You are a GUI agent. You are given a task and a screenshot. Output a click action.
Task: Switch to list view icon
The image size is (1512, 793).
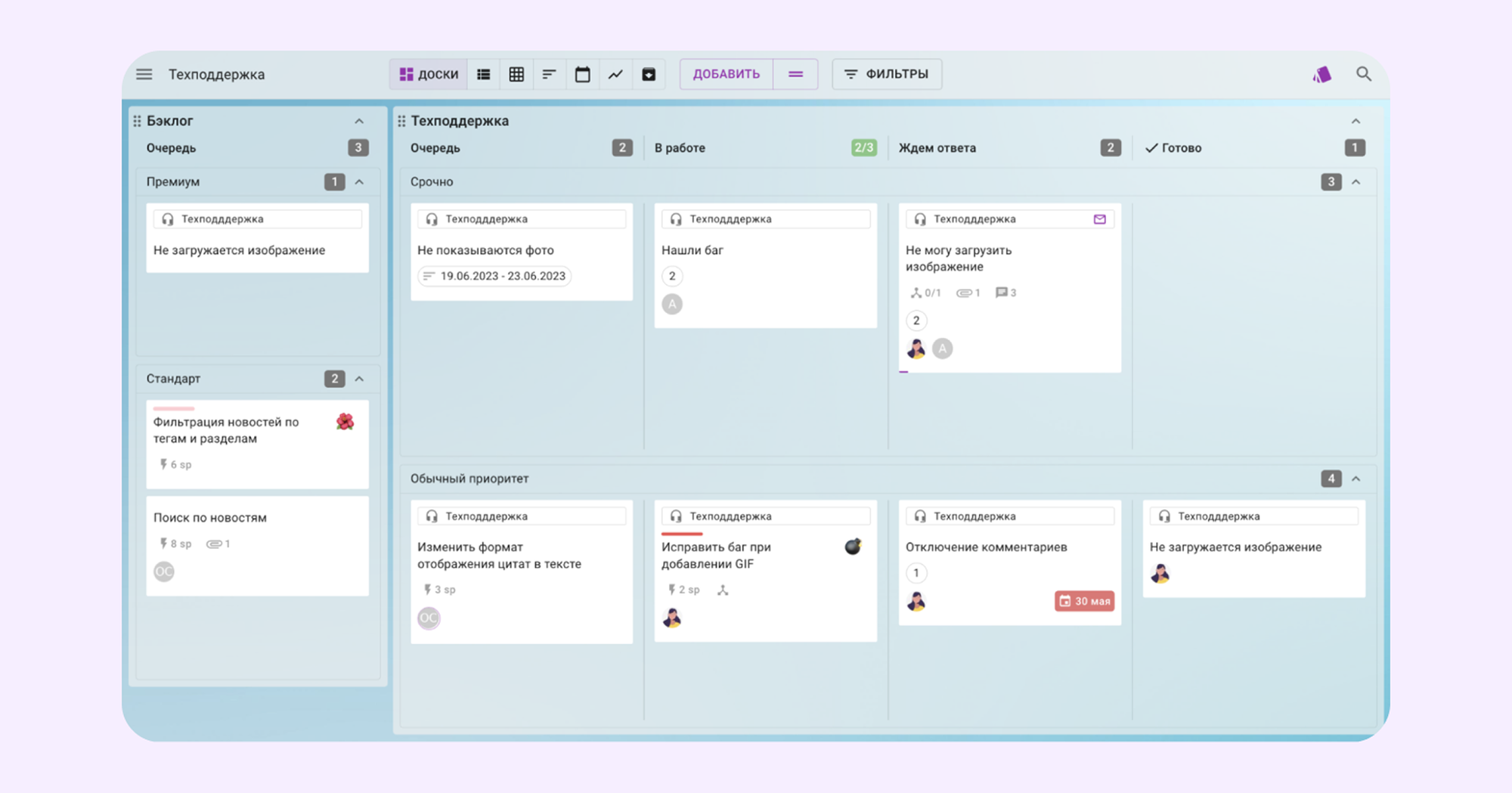tap(484, 74)
